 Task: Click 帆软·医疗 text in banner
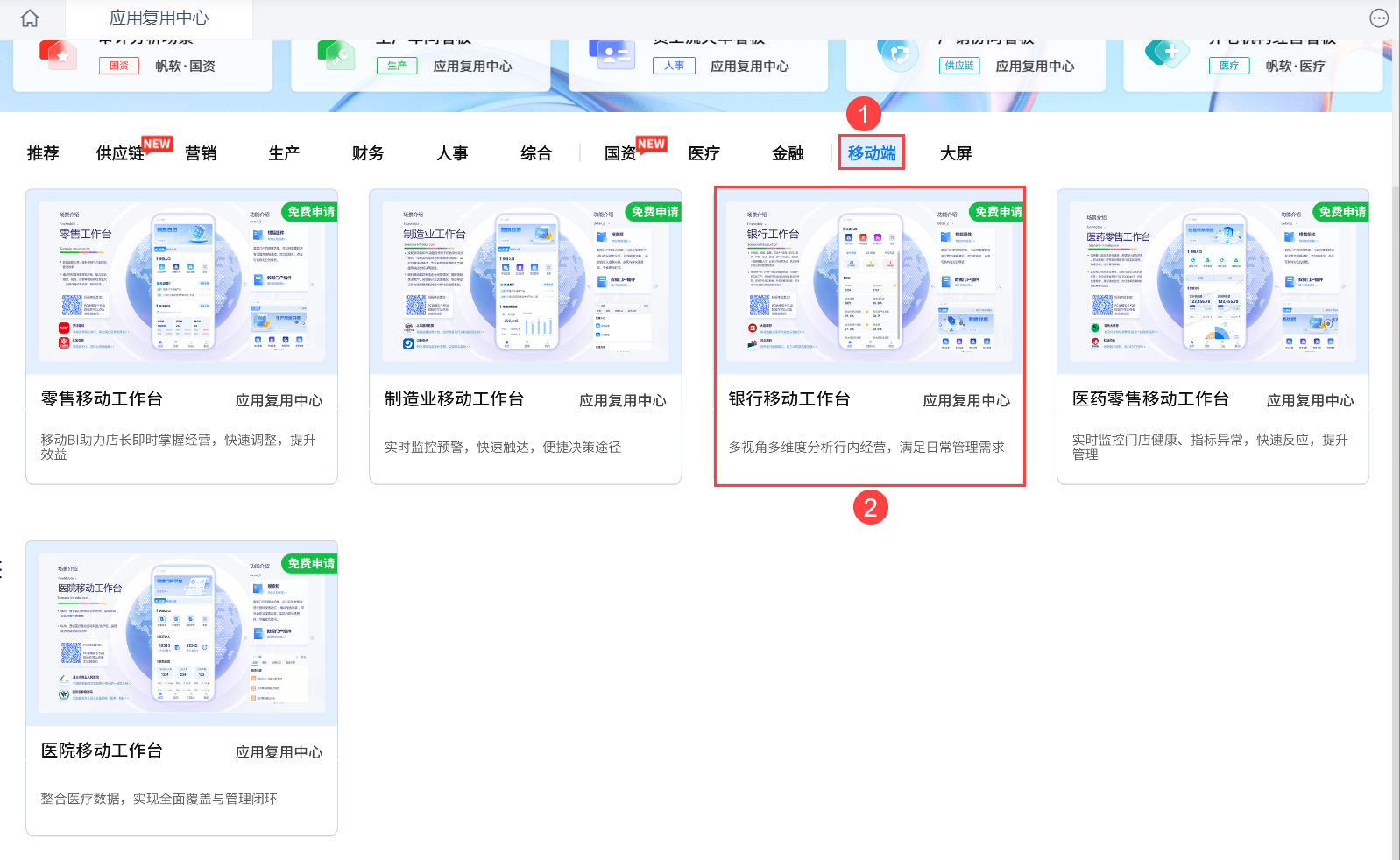(x=1295, y=66)
